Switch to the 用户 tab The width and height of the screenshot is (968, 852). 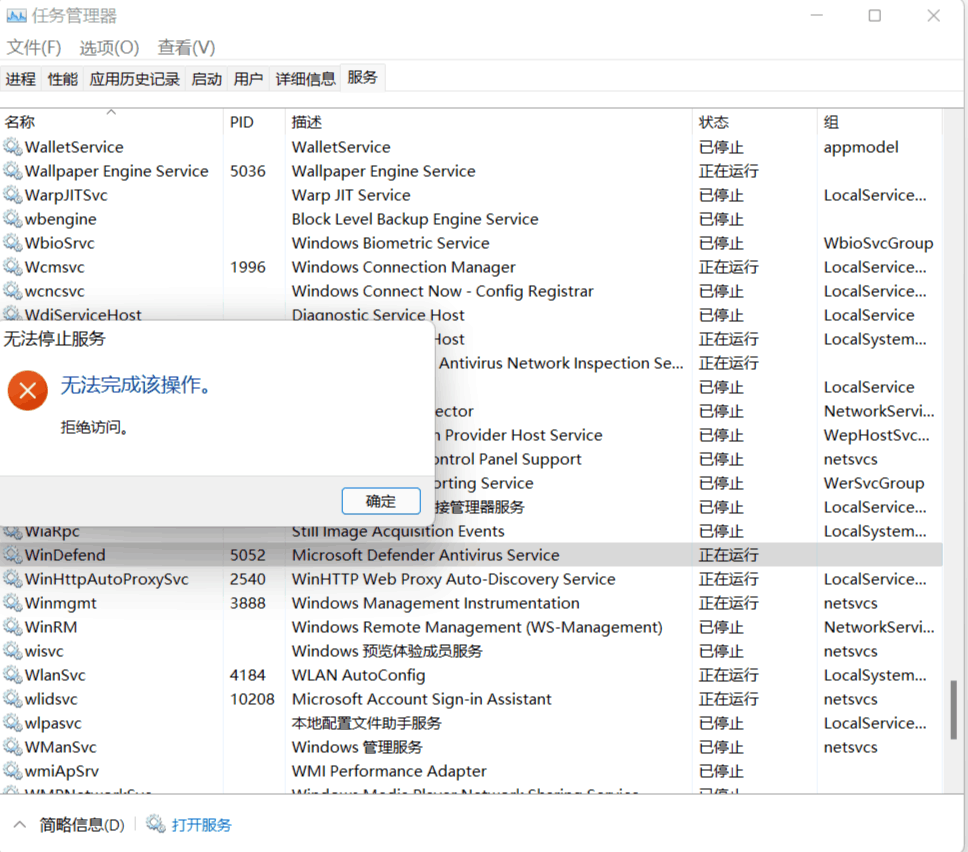point(248,78)
